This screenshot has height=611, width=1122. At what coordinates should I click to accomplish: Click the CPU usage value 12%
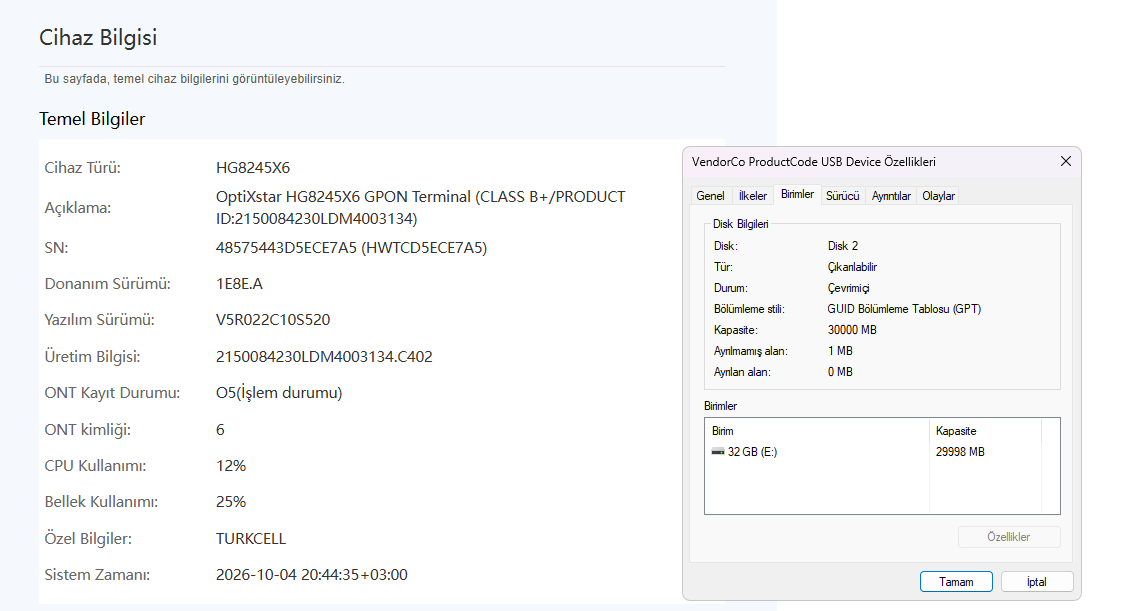click(231, 466)
